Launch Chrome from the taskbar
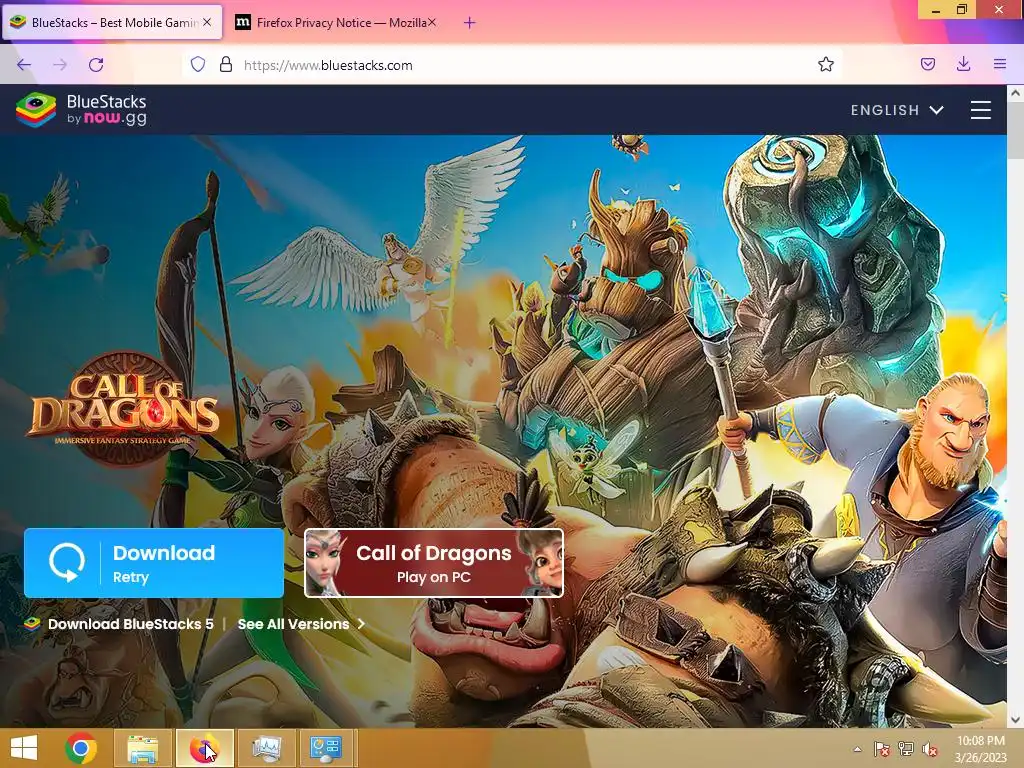Viewport: 1024px width, 768px height. click(x=81, y=748)
